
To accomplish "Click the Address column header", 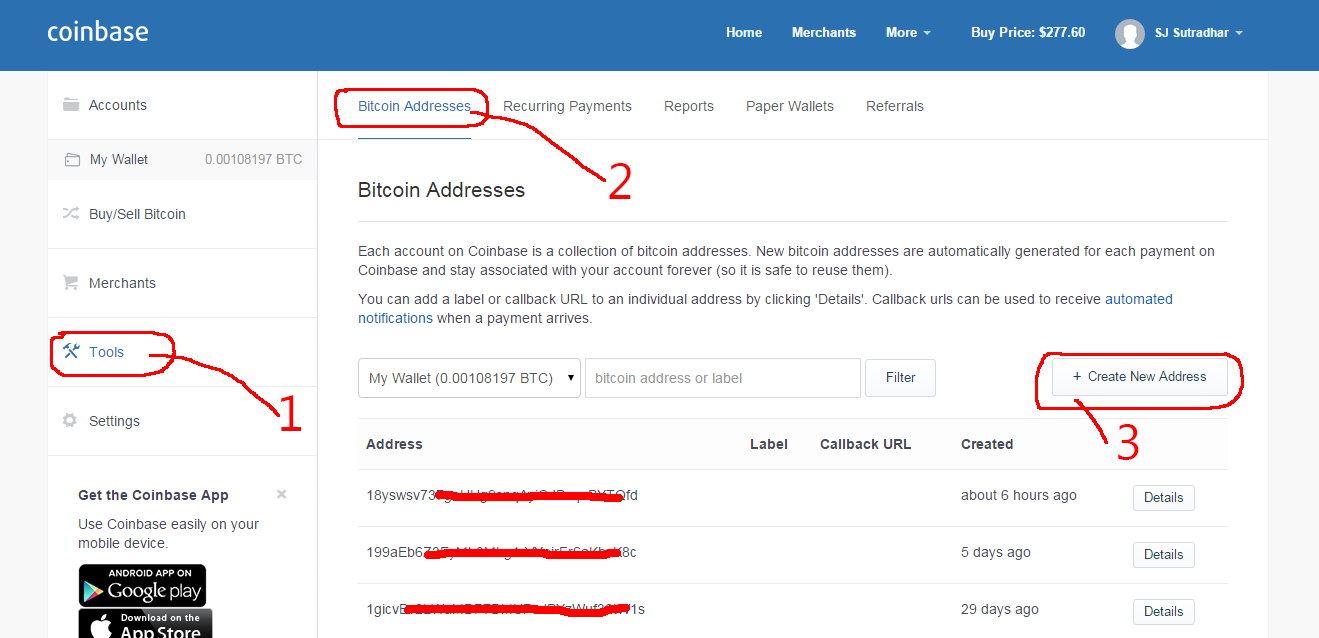I will (394, 444).
